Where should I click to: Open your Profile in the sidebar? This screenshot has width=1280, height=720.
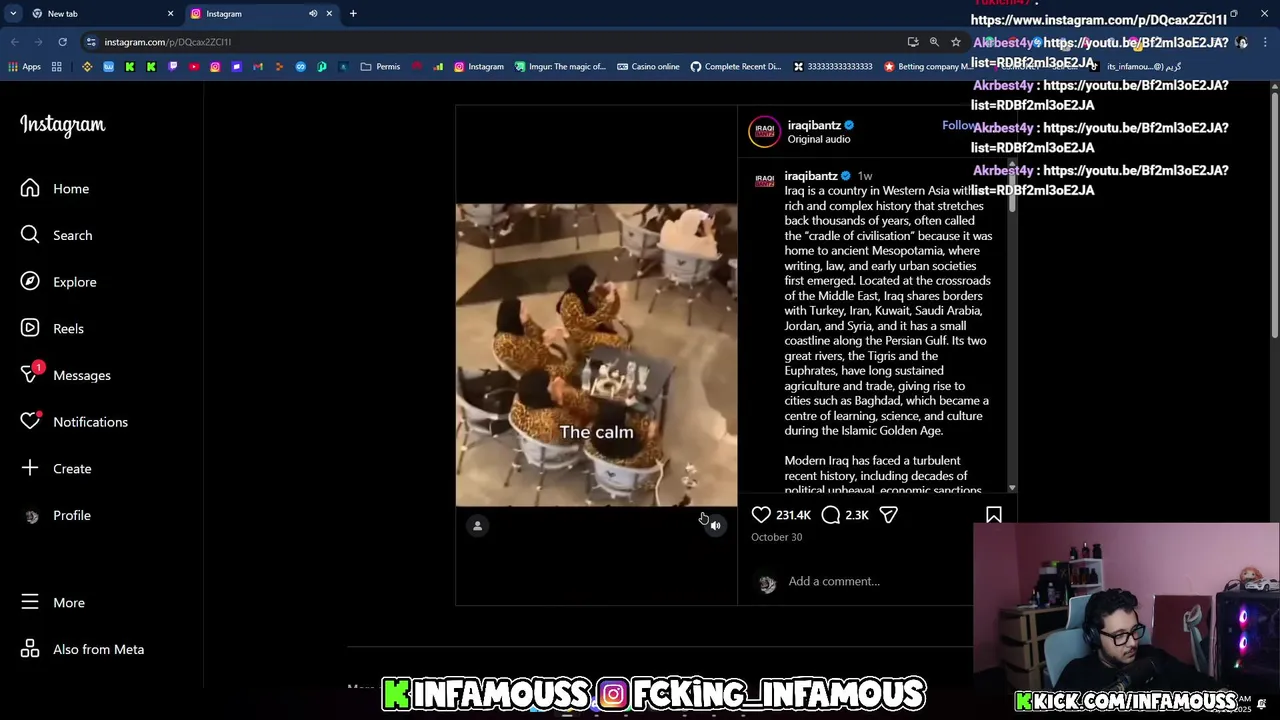(x=56, y=515)
